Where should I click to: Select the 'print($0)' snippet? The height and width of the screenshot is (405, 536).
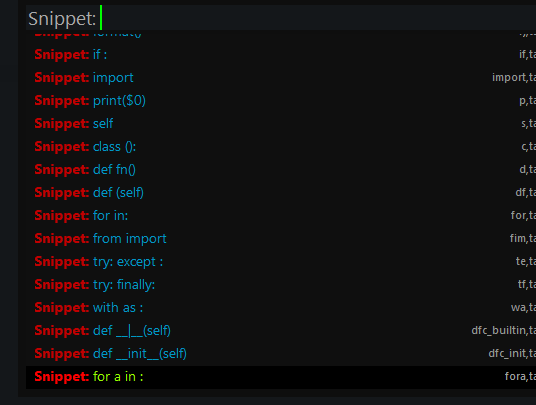click(281, 100)
